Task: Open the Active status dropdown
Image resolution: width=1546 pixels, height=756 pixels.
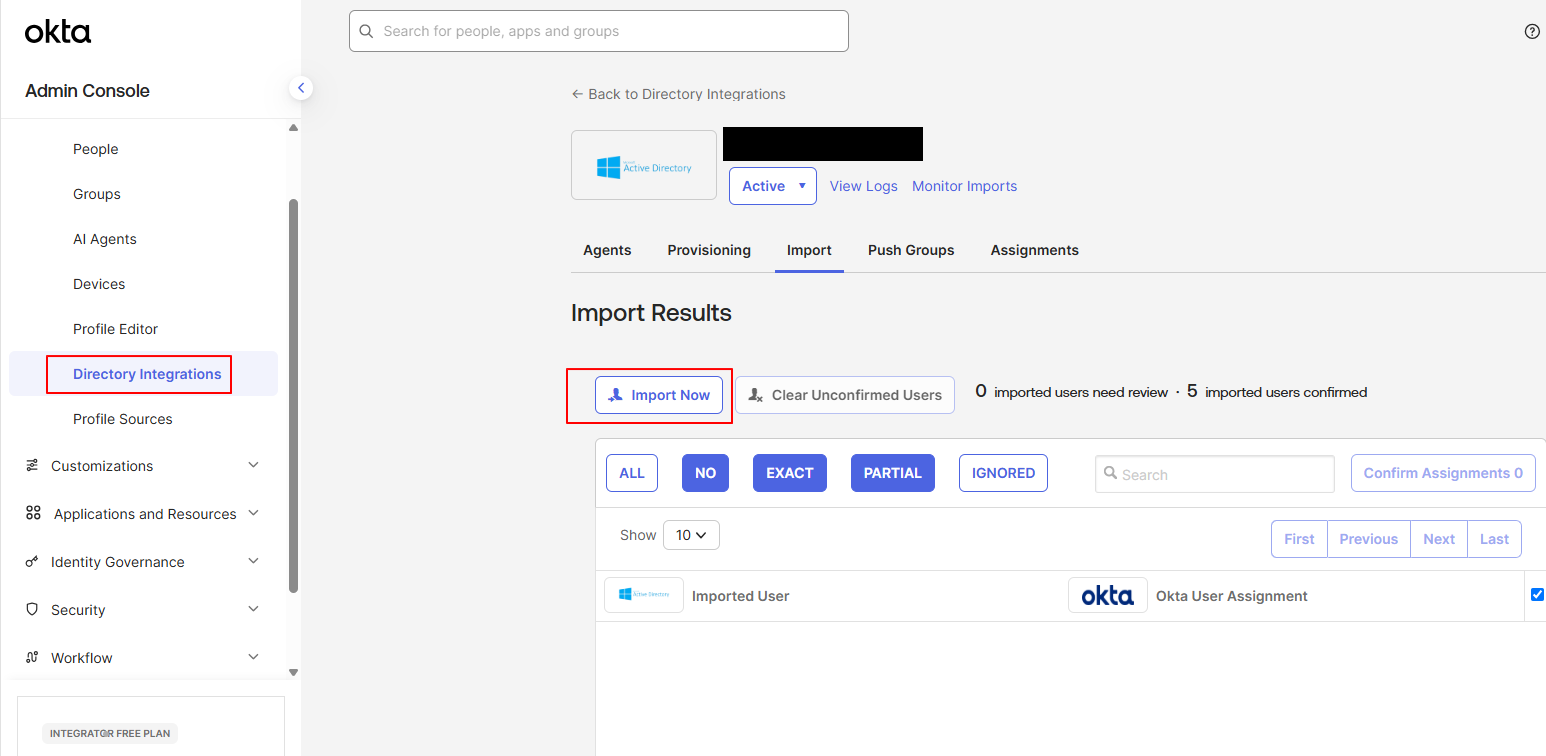Action: click(773, 186)
